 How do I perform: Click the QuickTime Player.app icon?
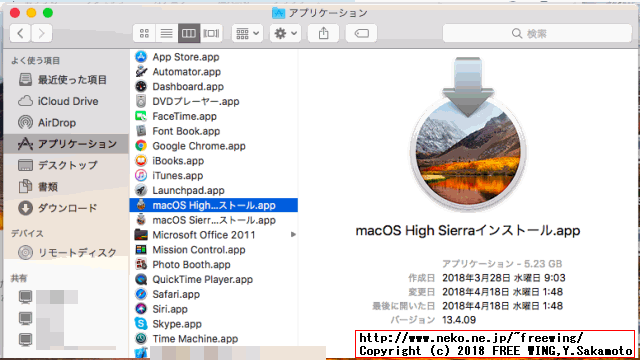pyautogui.click(x=141, y=279)
